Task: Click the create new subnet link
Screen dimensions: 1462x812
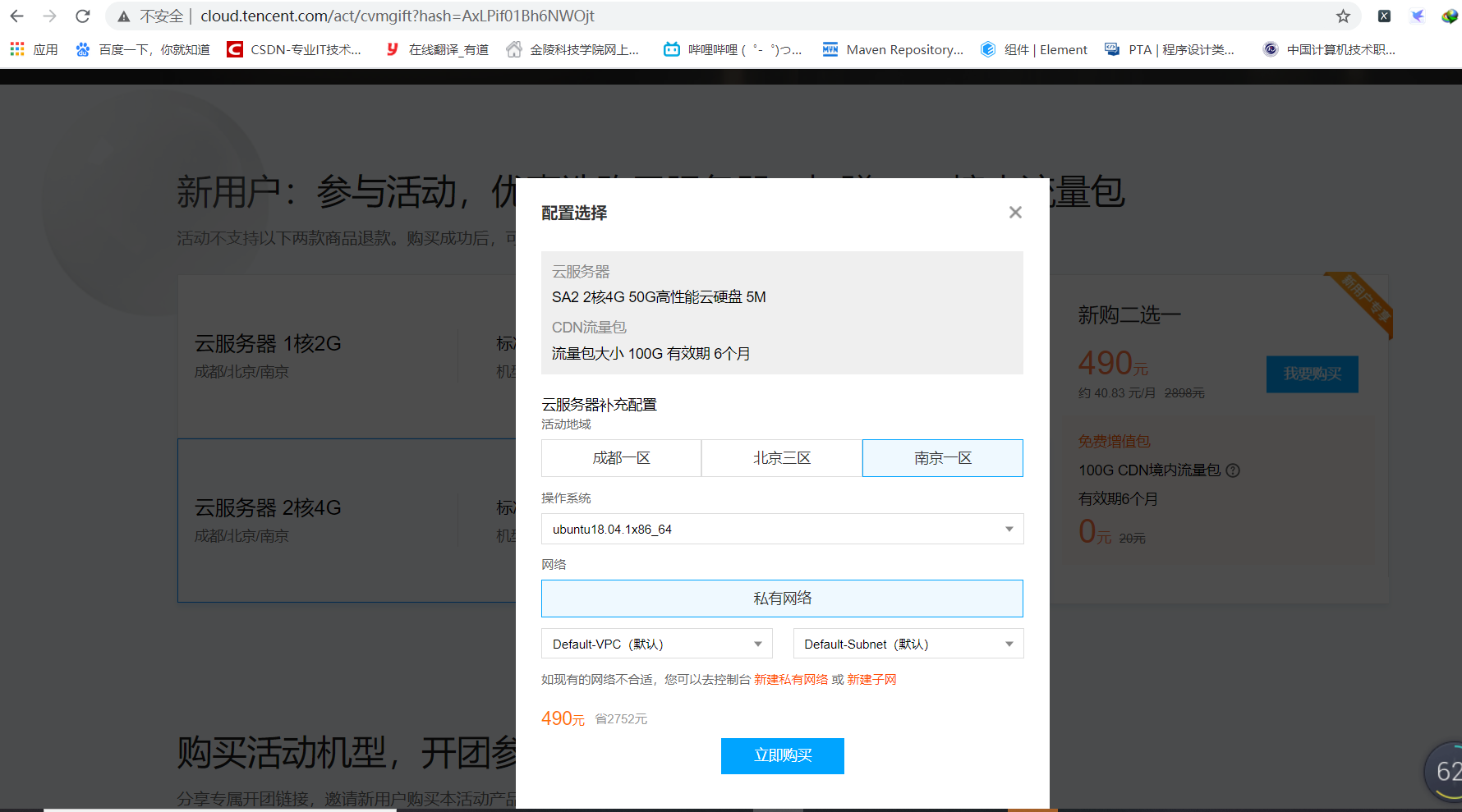Action: click(871, 680)
